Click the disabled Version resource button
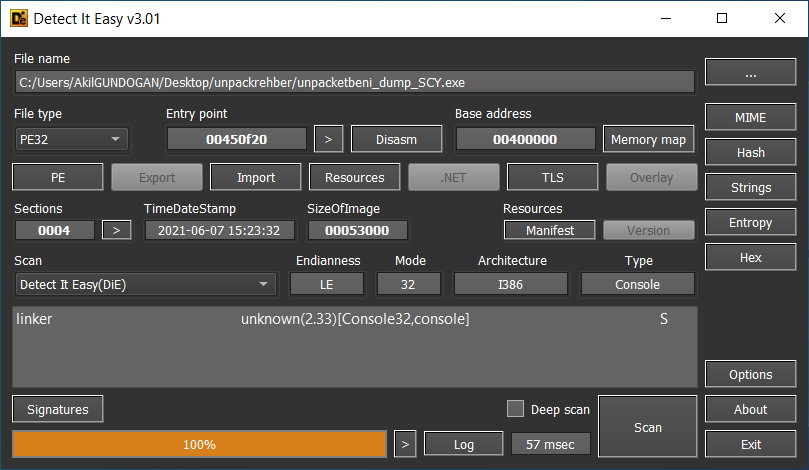The height and width of the screenshot is (470, 809). (x=649, y=230)
